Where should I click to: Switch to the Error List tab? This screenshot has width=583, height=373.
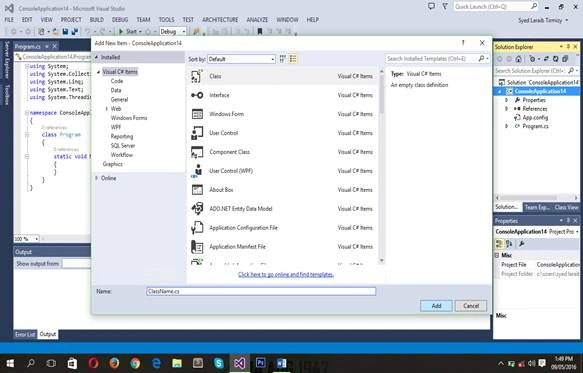click(25, 334)
